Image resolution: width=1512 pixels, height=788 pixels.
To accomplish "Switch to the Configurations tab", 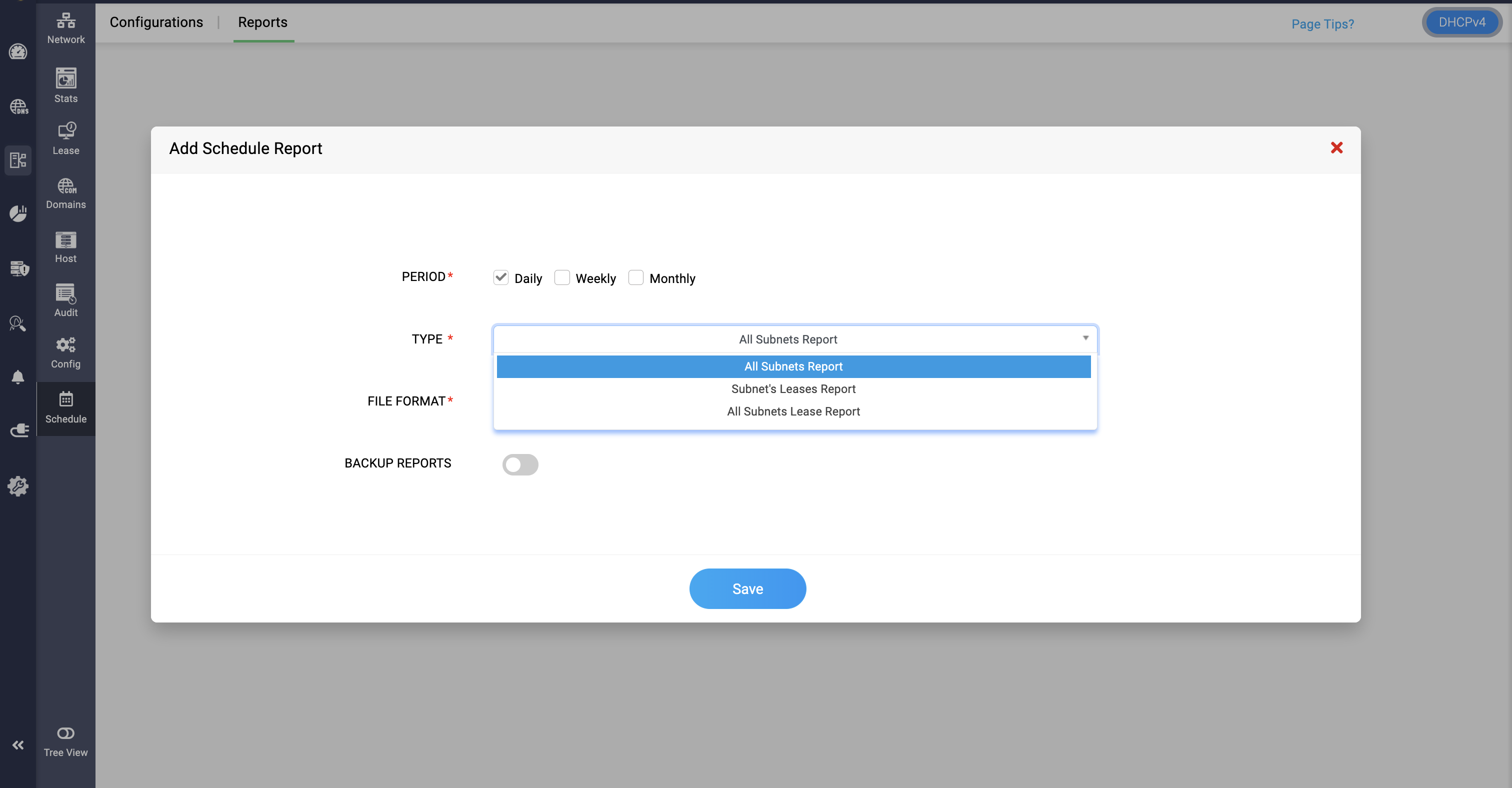I will click(x=156, y=22).
